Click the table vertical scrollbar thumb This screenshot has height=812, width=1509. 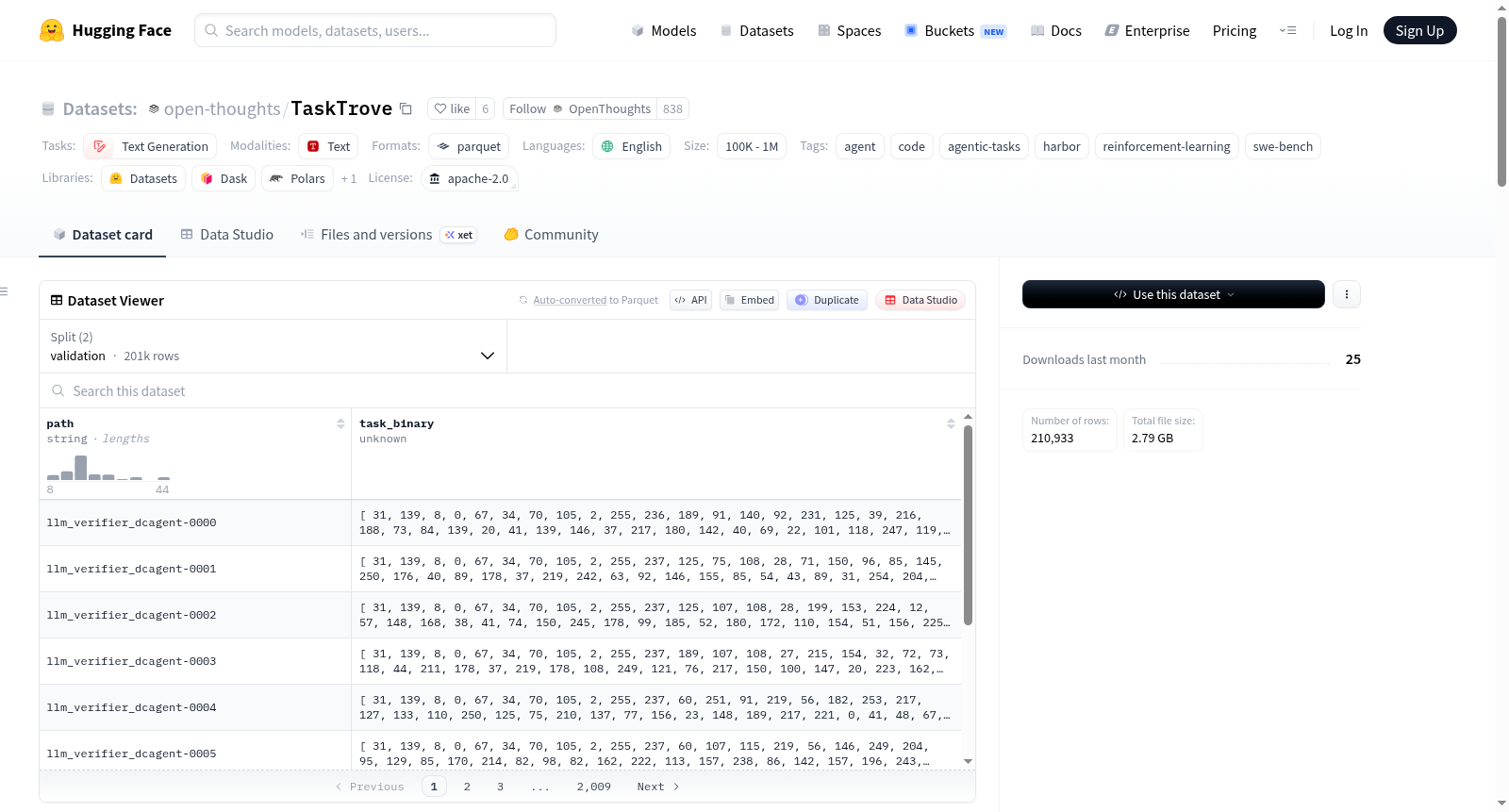pyautogui.click(x=968, y=524)
